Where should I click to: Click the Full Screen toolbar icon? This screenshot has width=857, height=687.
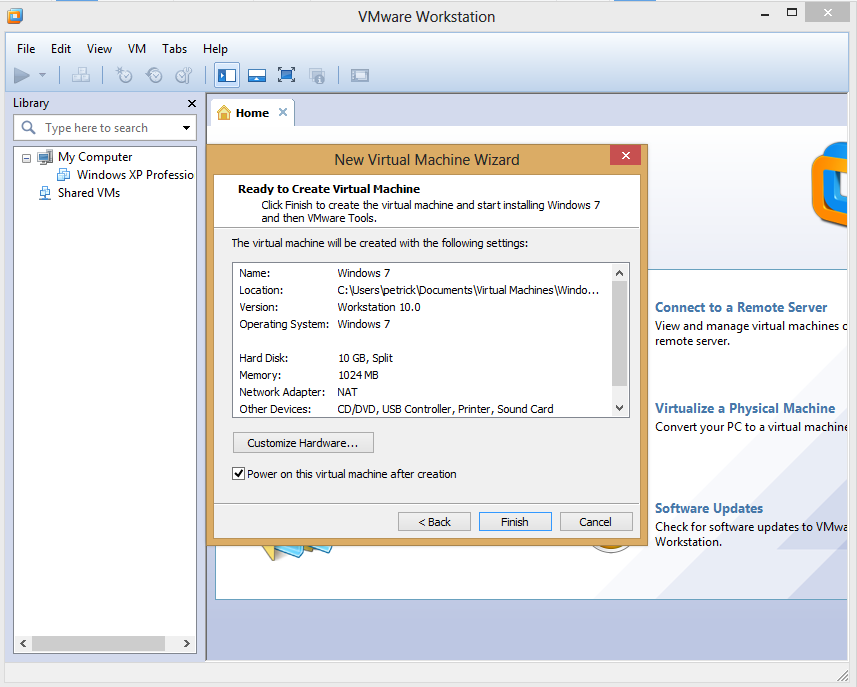286,75
